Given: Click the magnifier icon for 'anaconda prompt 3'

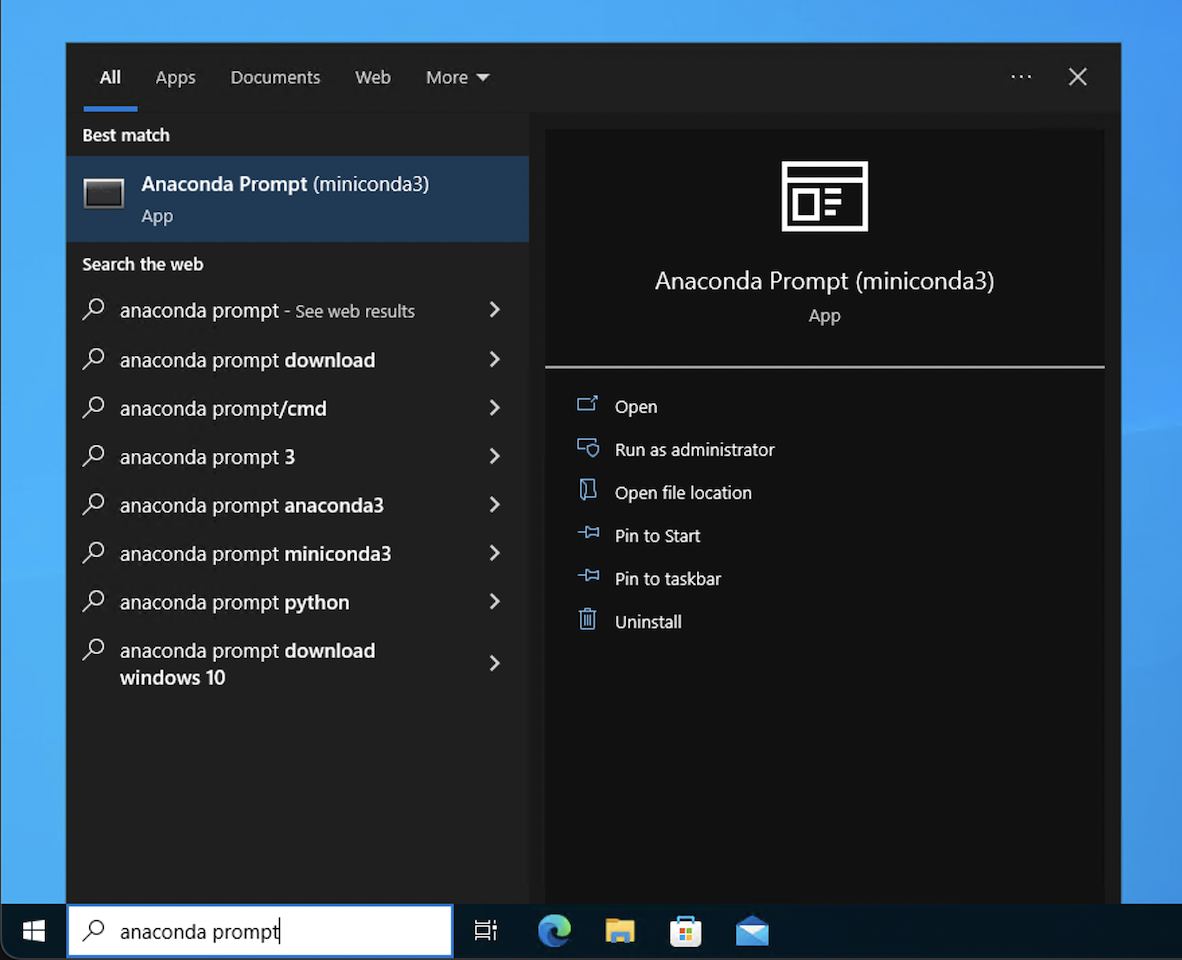Looking at the screenshot, I should [x=93, y=455].
